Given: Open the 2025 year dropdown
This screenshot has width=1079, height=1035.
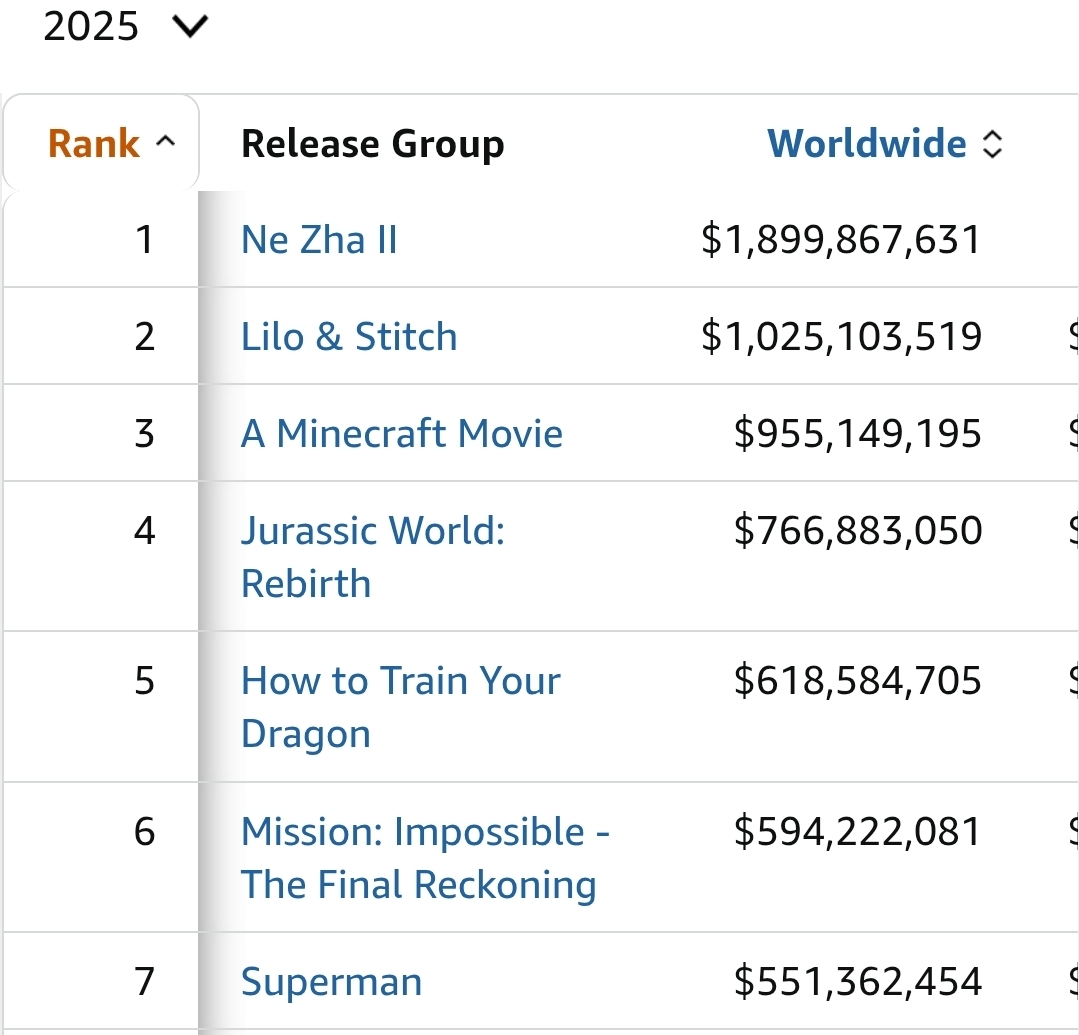Looking at the screenshot, I should [125, 26].
